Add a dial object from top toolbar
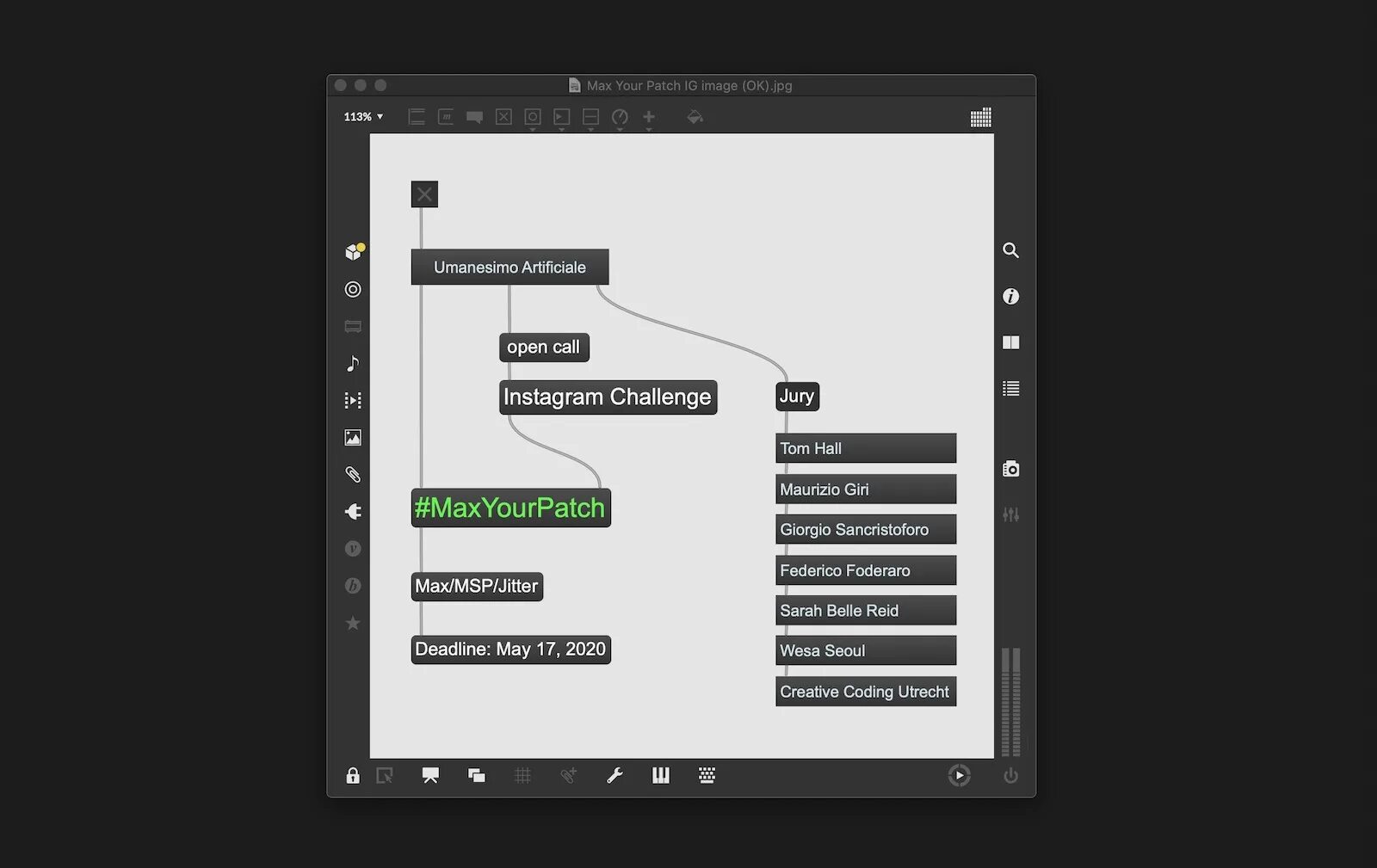 click(x=620, y=117)
